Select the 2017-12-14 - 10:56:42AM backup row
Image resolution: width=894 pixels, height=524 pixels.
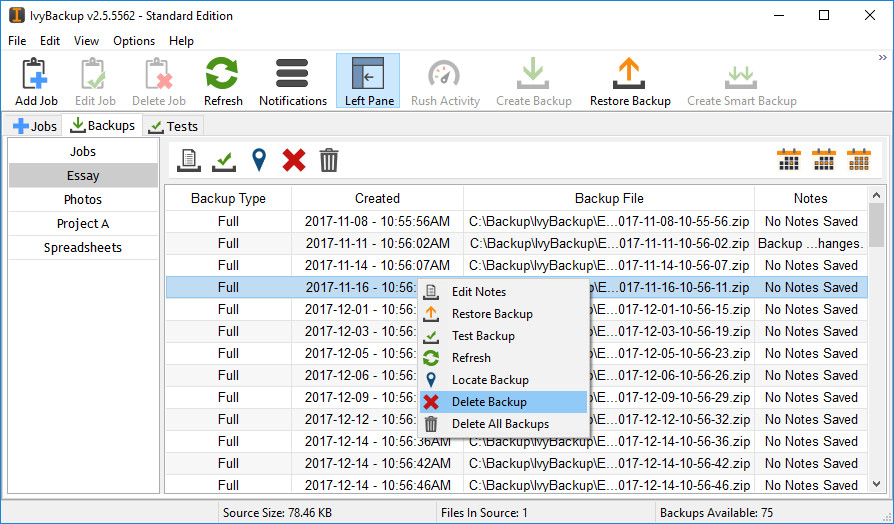pos(517,464)
